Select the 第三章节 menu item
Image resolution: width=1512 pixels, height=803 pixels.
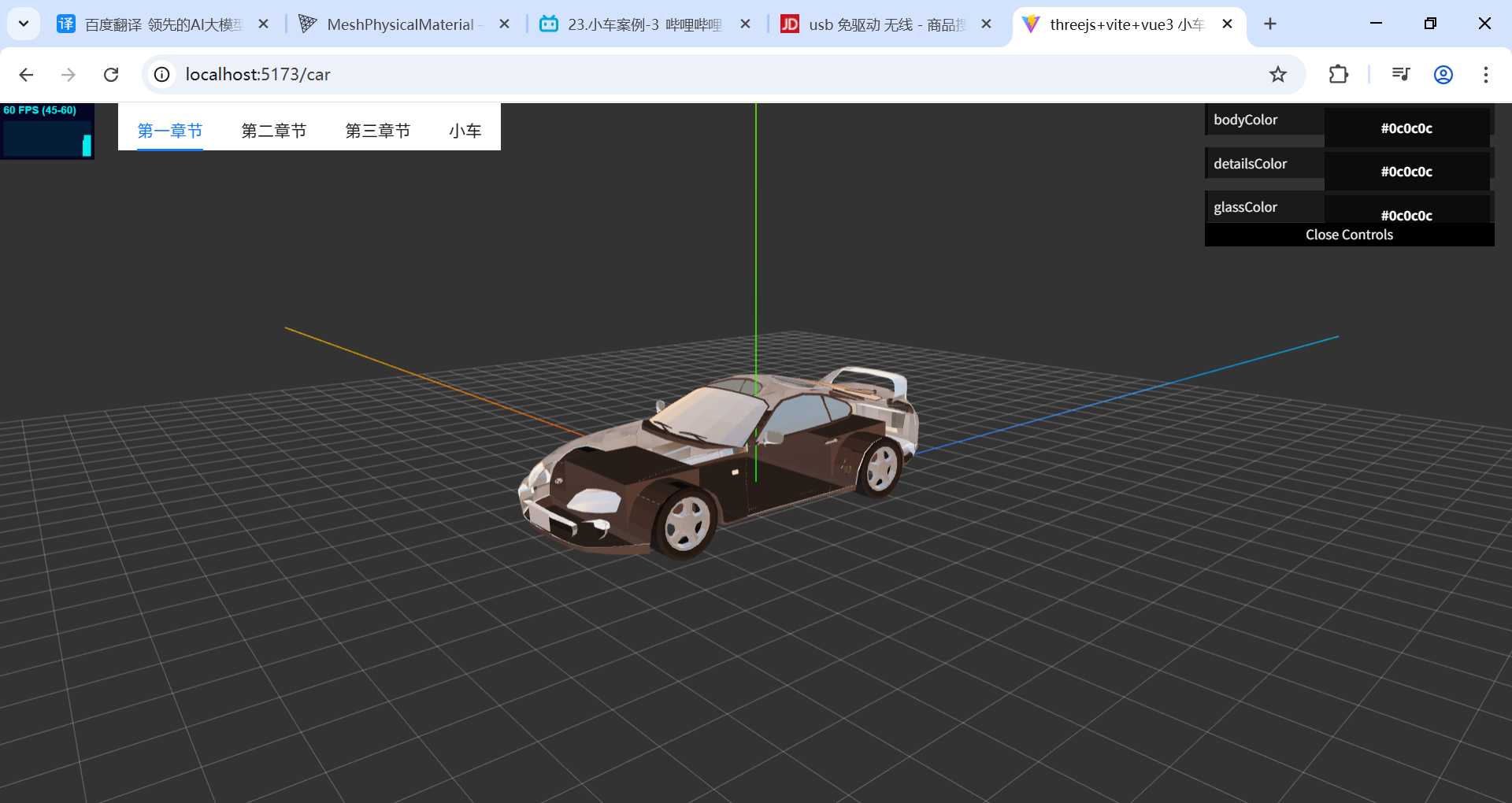pos(378,131)
